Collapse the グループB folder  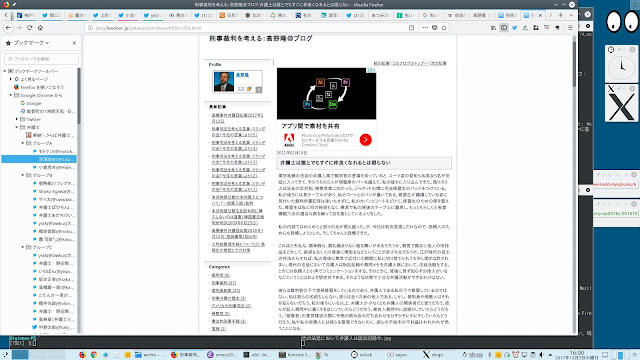tap(23, 175)
